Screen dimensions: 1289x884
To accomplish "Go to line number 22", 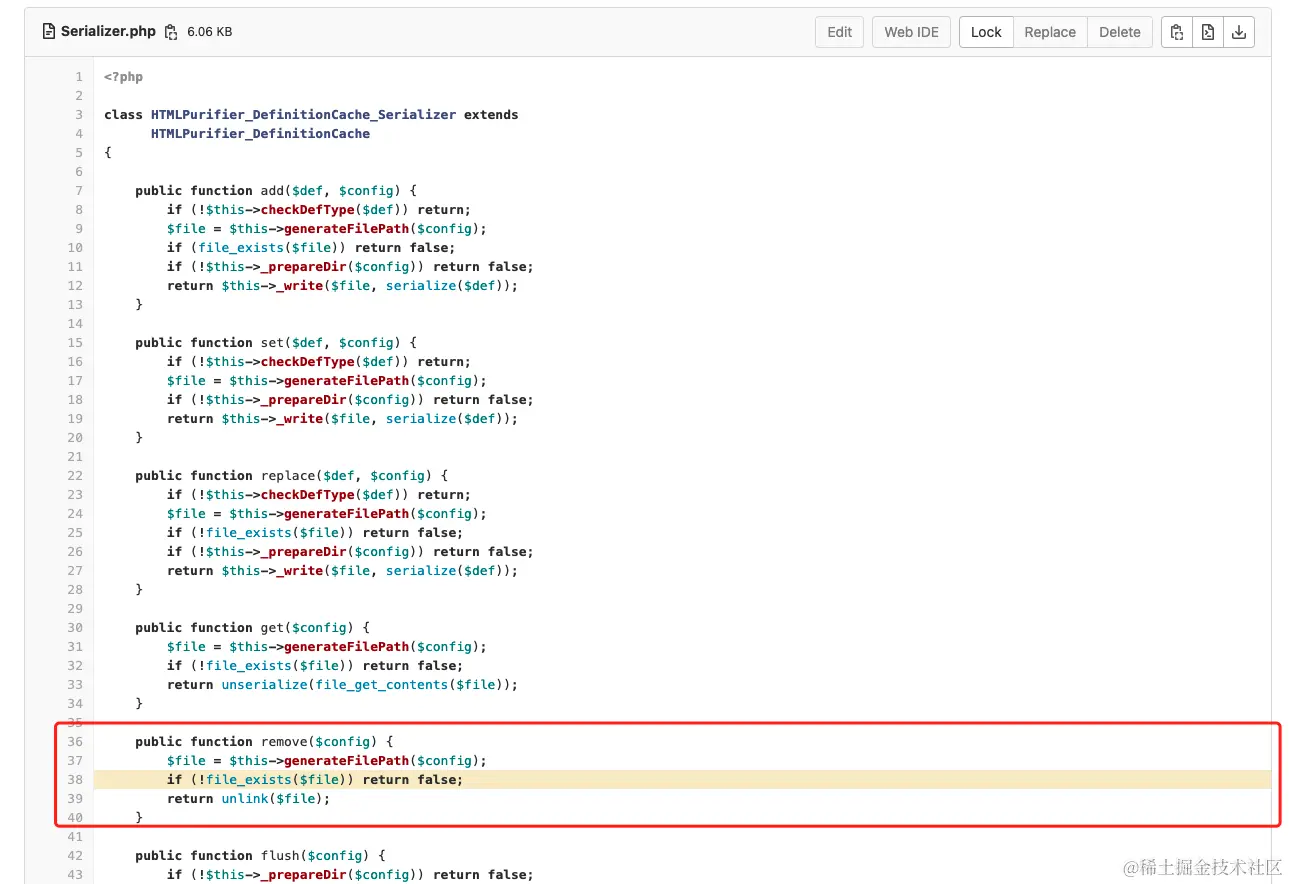I will click(x=75, y=476).
